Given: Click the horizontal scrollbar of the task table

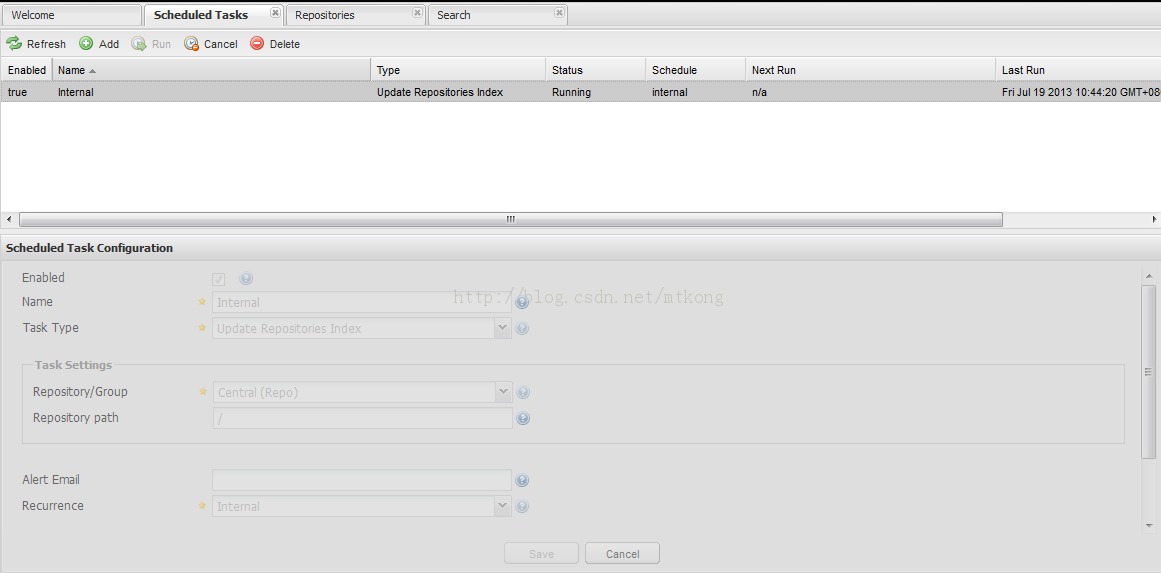Looking at the screenshot, I should coord(510,220).
